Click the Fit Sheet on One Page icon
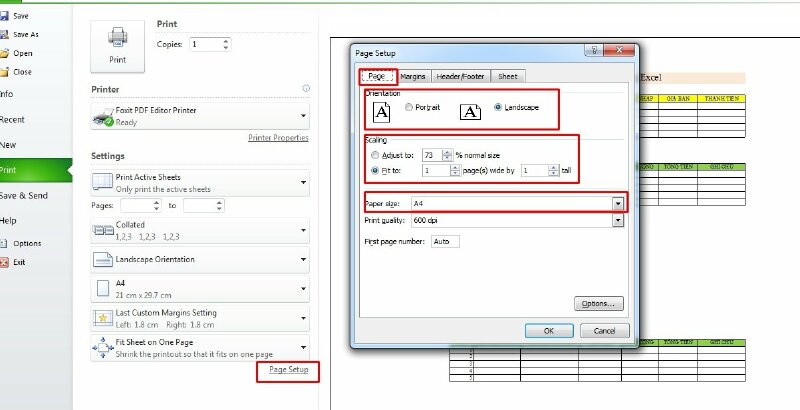Screen dimensions: 800x410 103,347
